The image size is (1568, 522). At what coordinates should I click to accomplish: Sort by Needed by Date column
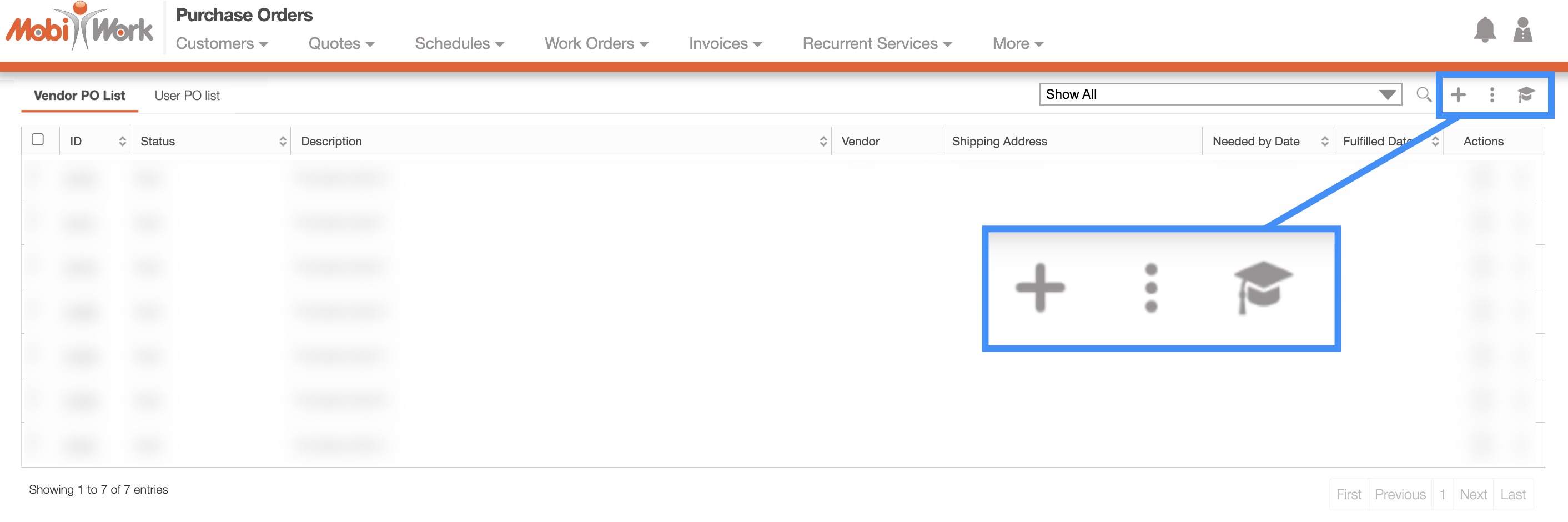click(1266, 141)
